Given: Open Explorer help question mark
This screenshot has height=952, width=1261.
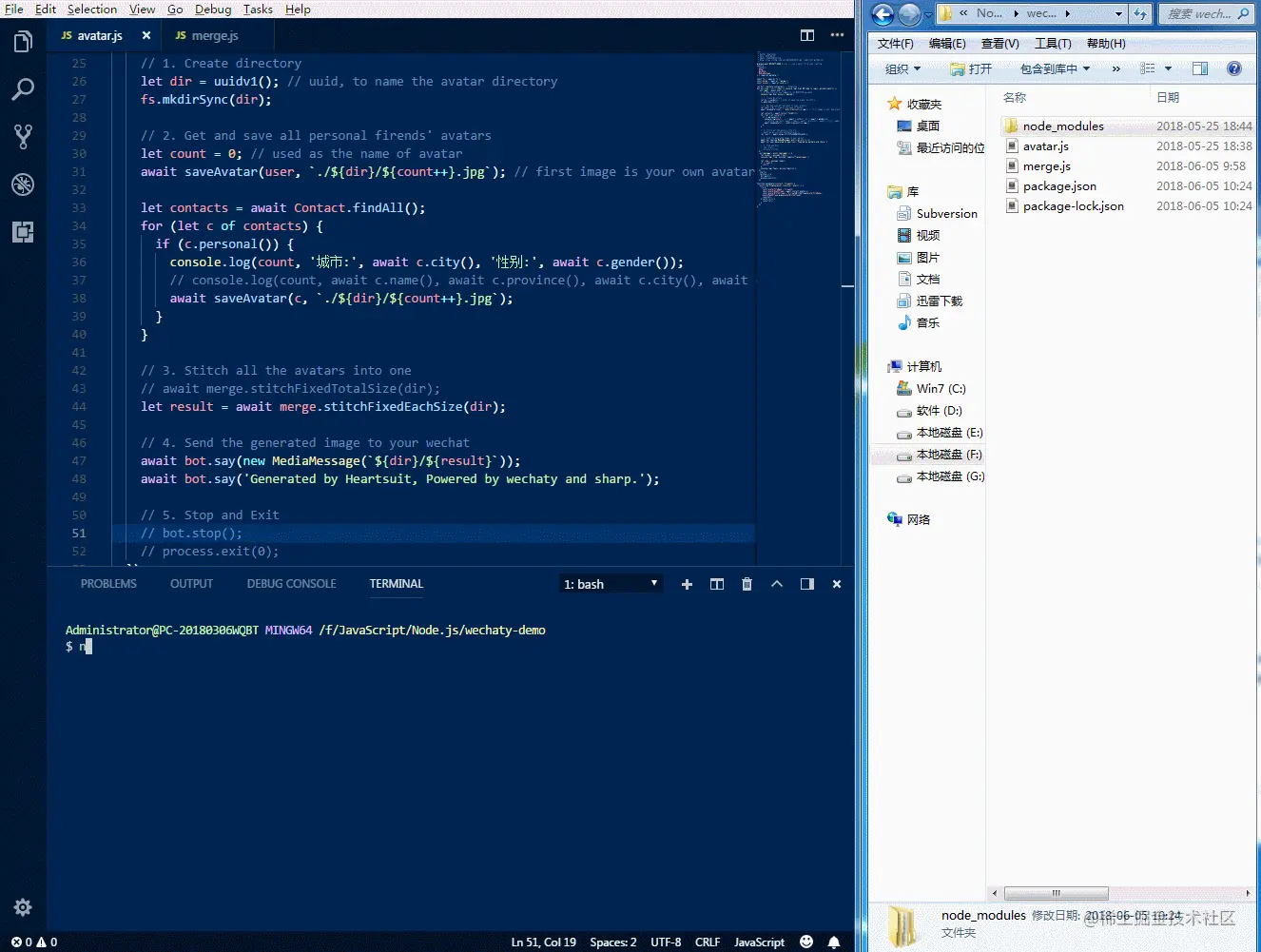Looking at the screenshot, I should coord(1234,68).
